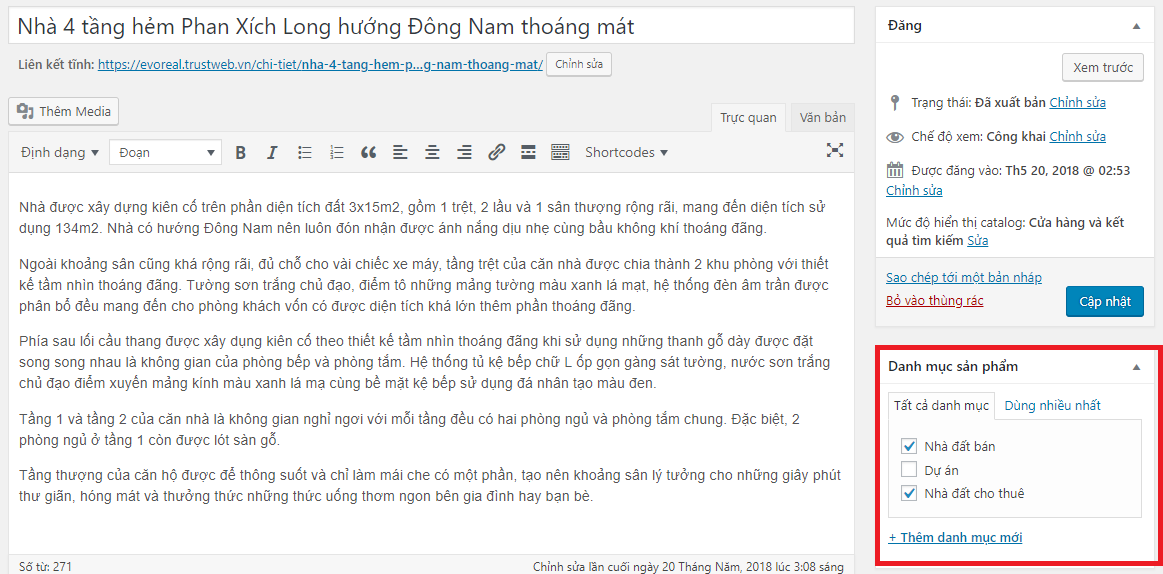Toggle Bold formatting in editor toolbar
This screenshot has width=1163, height=574.
240,153
